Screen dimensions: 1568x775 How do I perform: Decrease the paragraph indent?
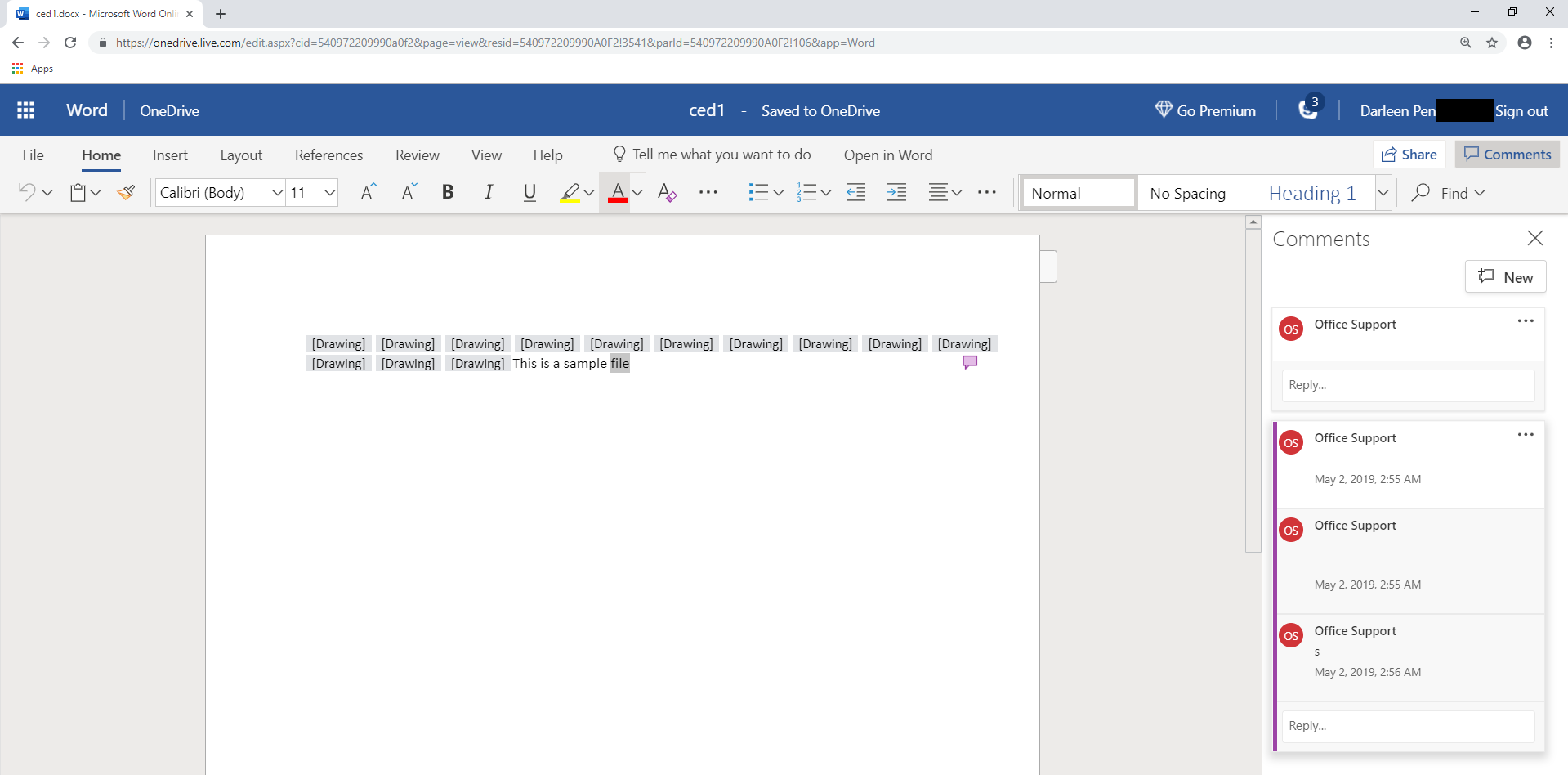[855, 193]
